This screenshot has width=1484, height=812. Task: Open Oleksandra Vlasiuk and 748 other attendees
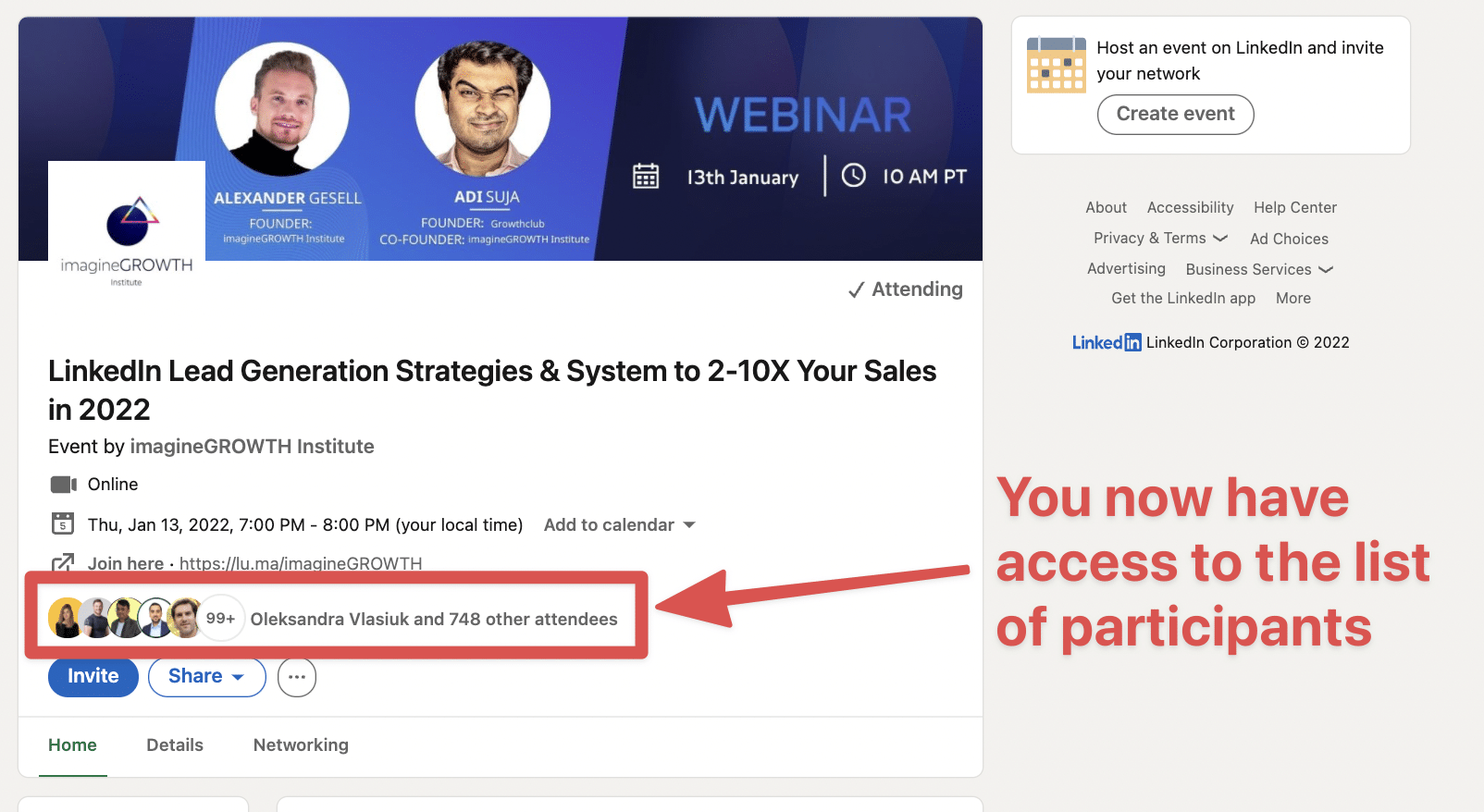434,619
